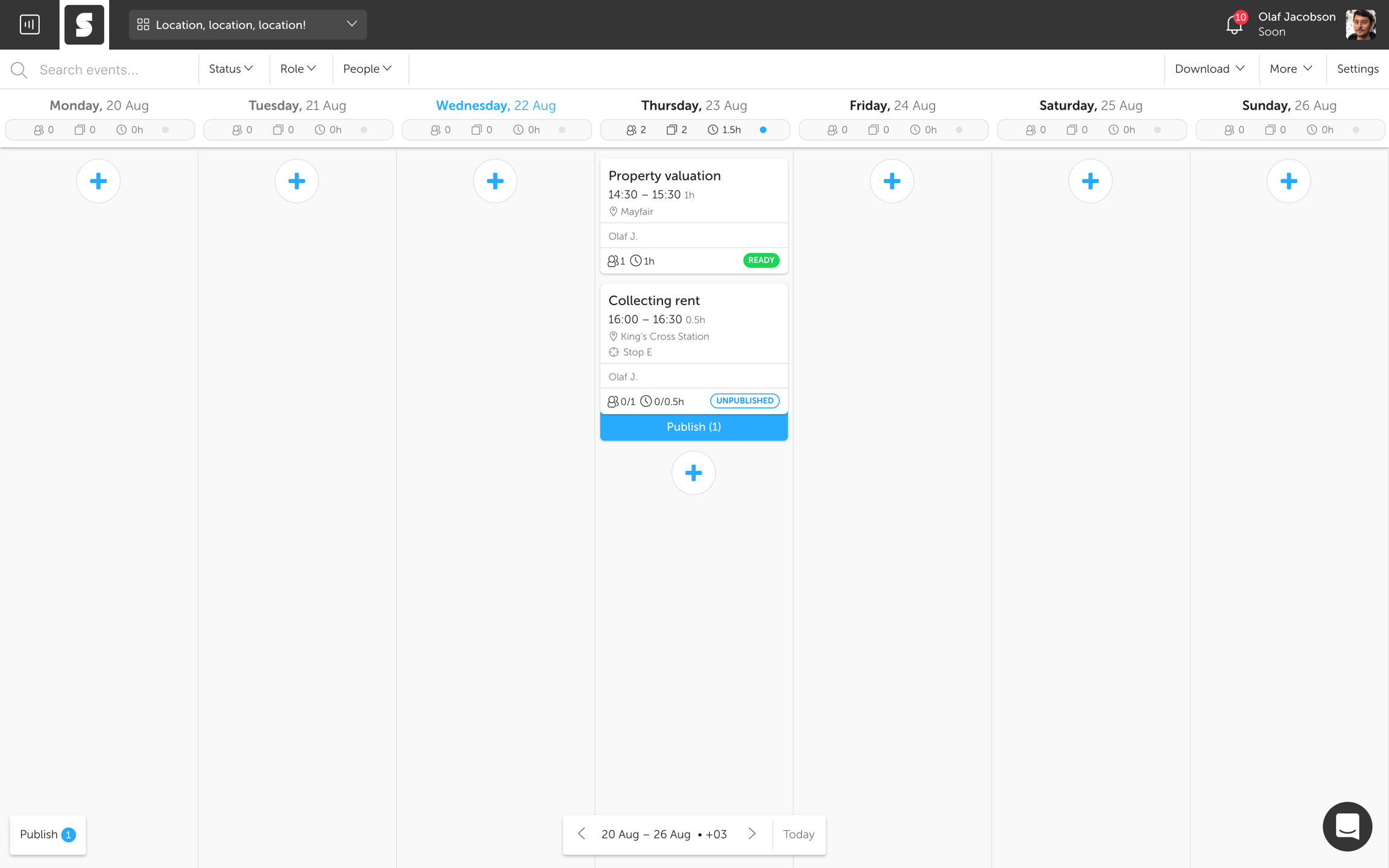Open the More menu
1389x868 pixels.
point(1291,69)
